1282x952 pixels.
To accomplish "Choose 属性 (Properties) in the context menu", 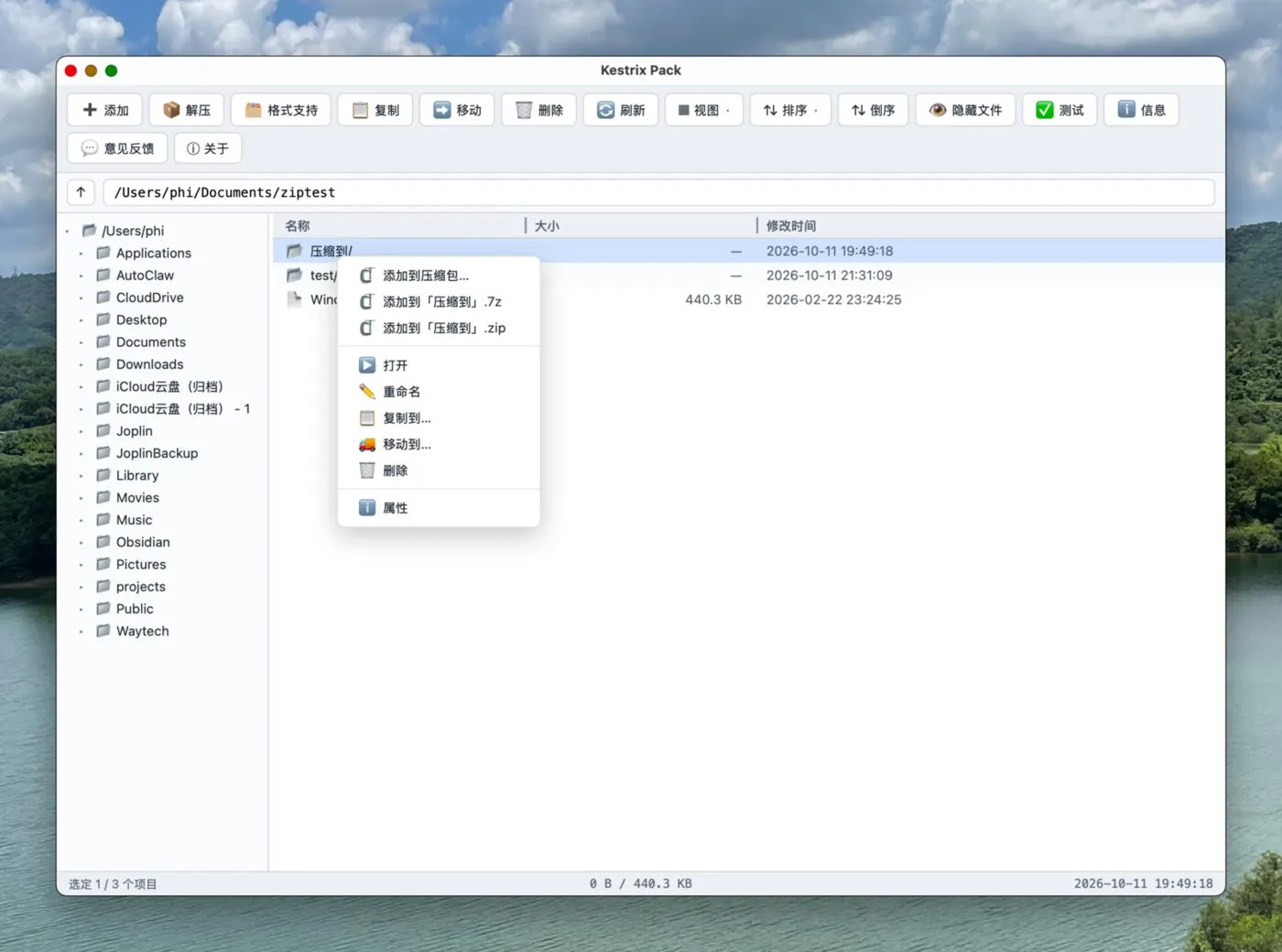I will [439, 508].
